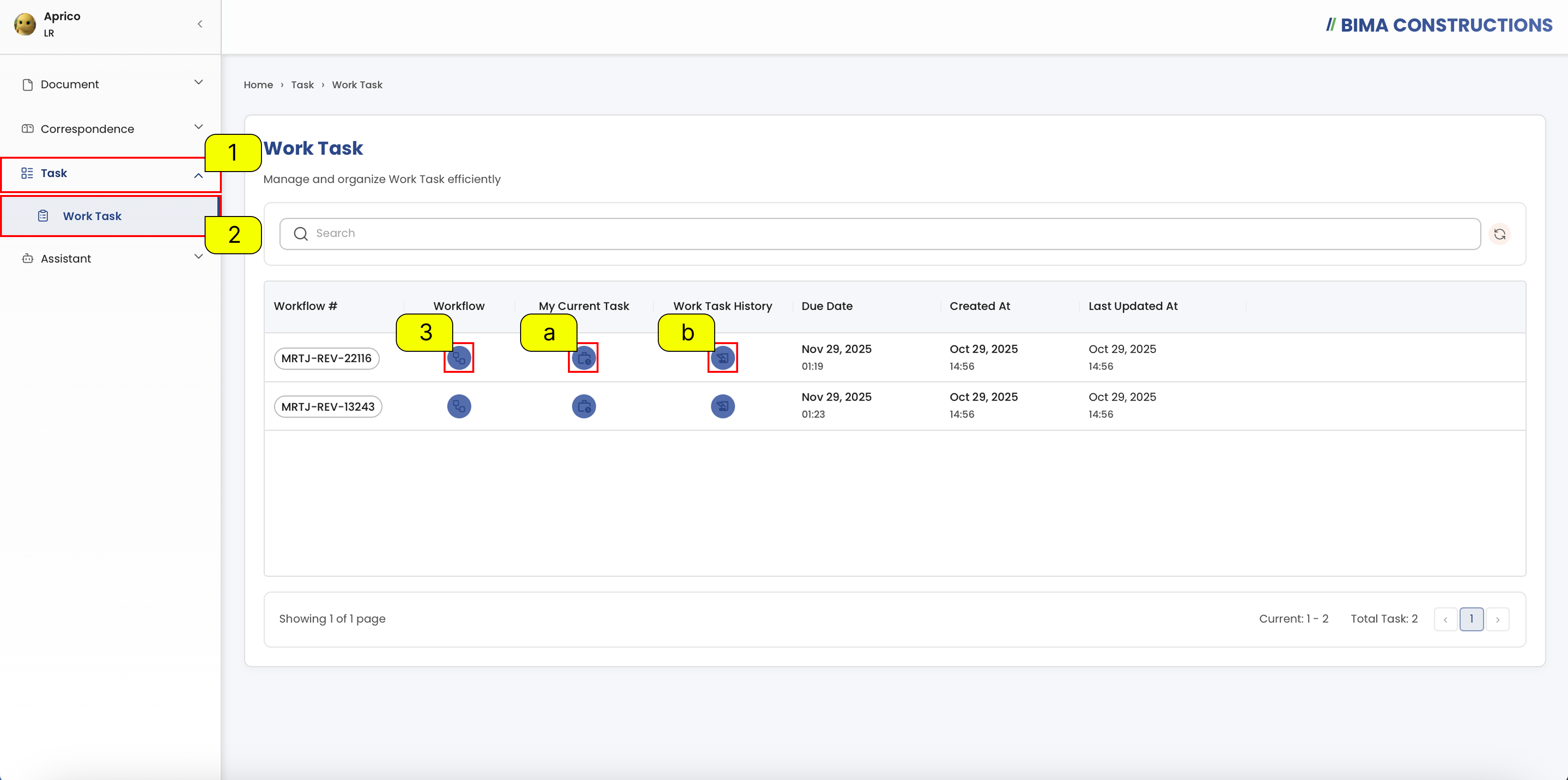This screenshot has height=780, width=1568.
Task: Collapse the Task menu chevron
Action: point(198,175)
